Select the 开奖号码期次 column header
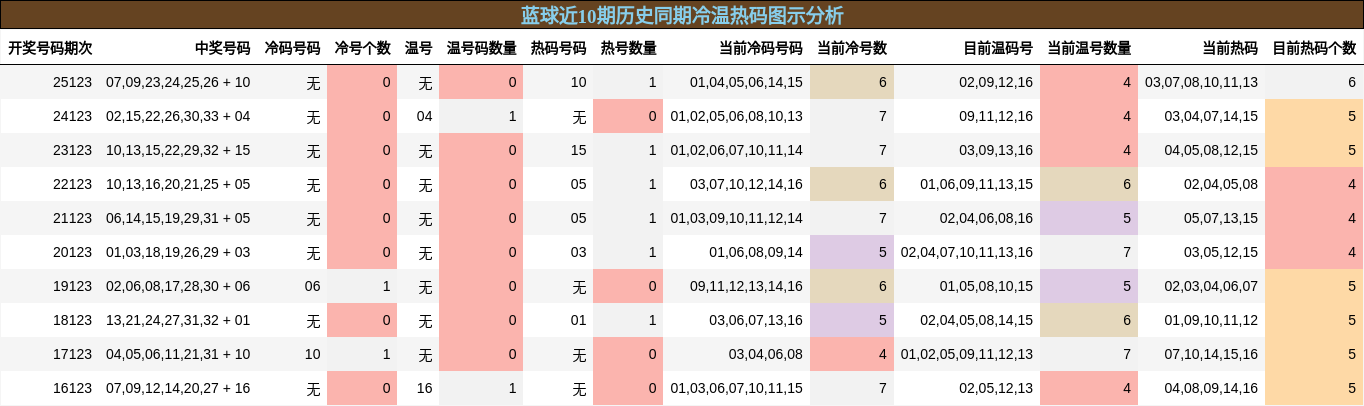Viewport: 1364px width, 406px height. pyautogui.click(x=50, y=47)
